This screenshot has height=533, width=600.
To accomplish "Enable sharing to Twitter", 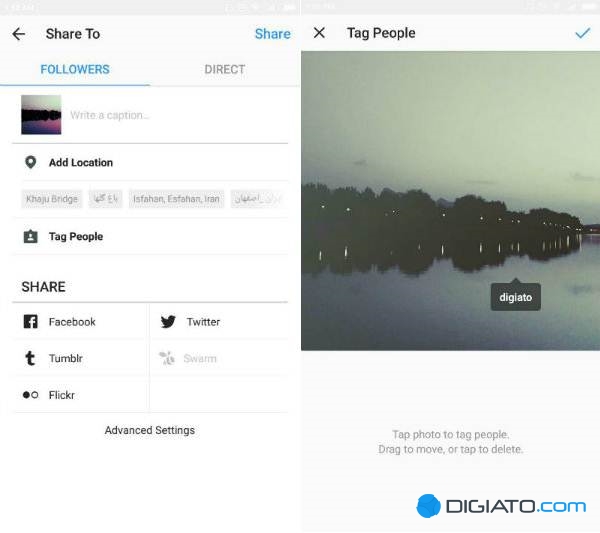I will 219,321.
